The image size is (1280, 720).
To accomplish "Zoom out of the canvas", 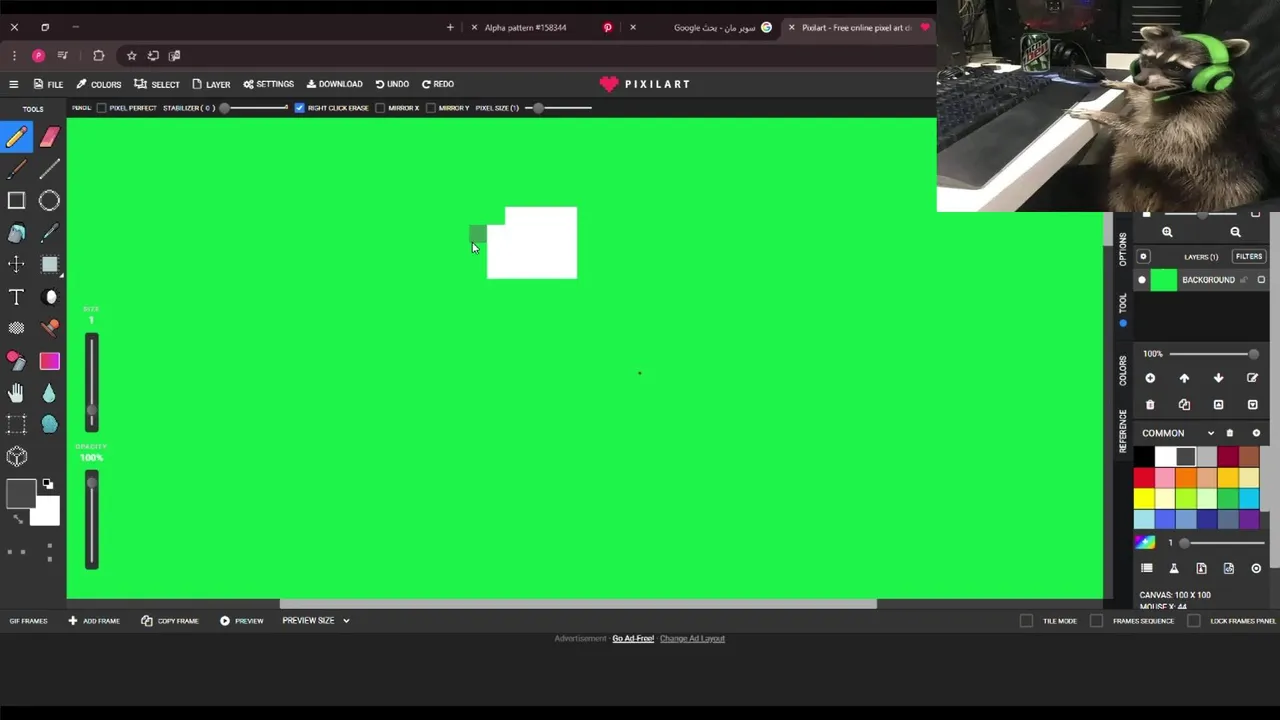I will 1235,232.
